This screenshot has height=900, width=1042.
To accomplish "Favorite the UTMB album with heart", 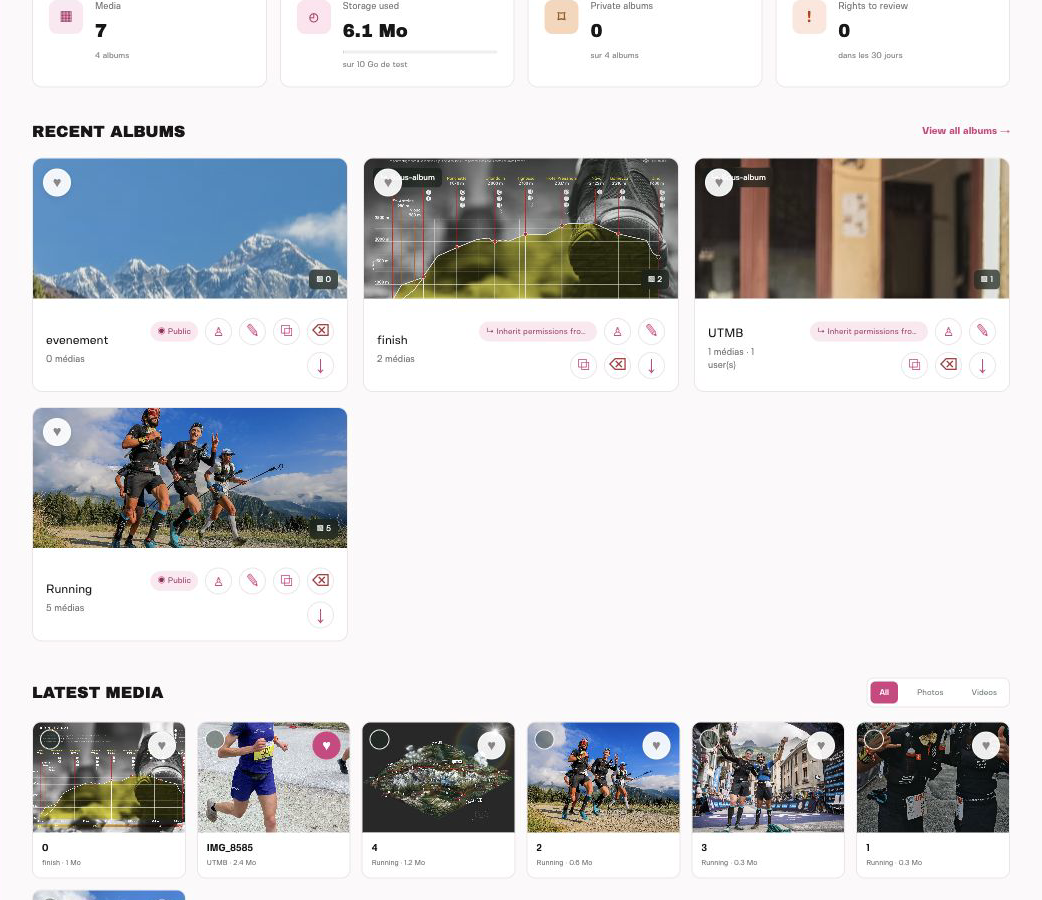I will [719, 183].
